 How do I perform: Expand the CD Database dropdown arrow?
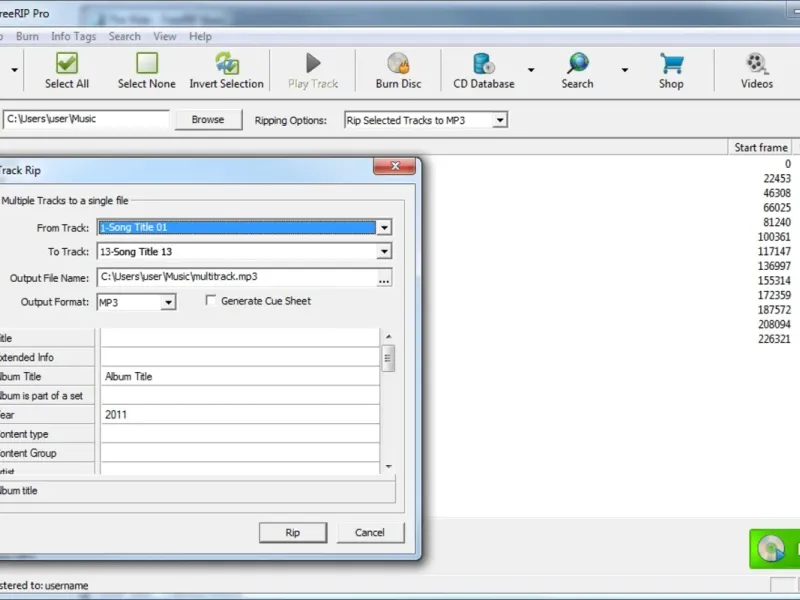click(x=531, y=70)
